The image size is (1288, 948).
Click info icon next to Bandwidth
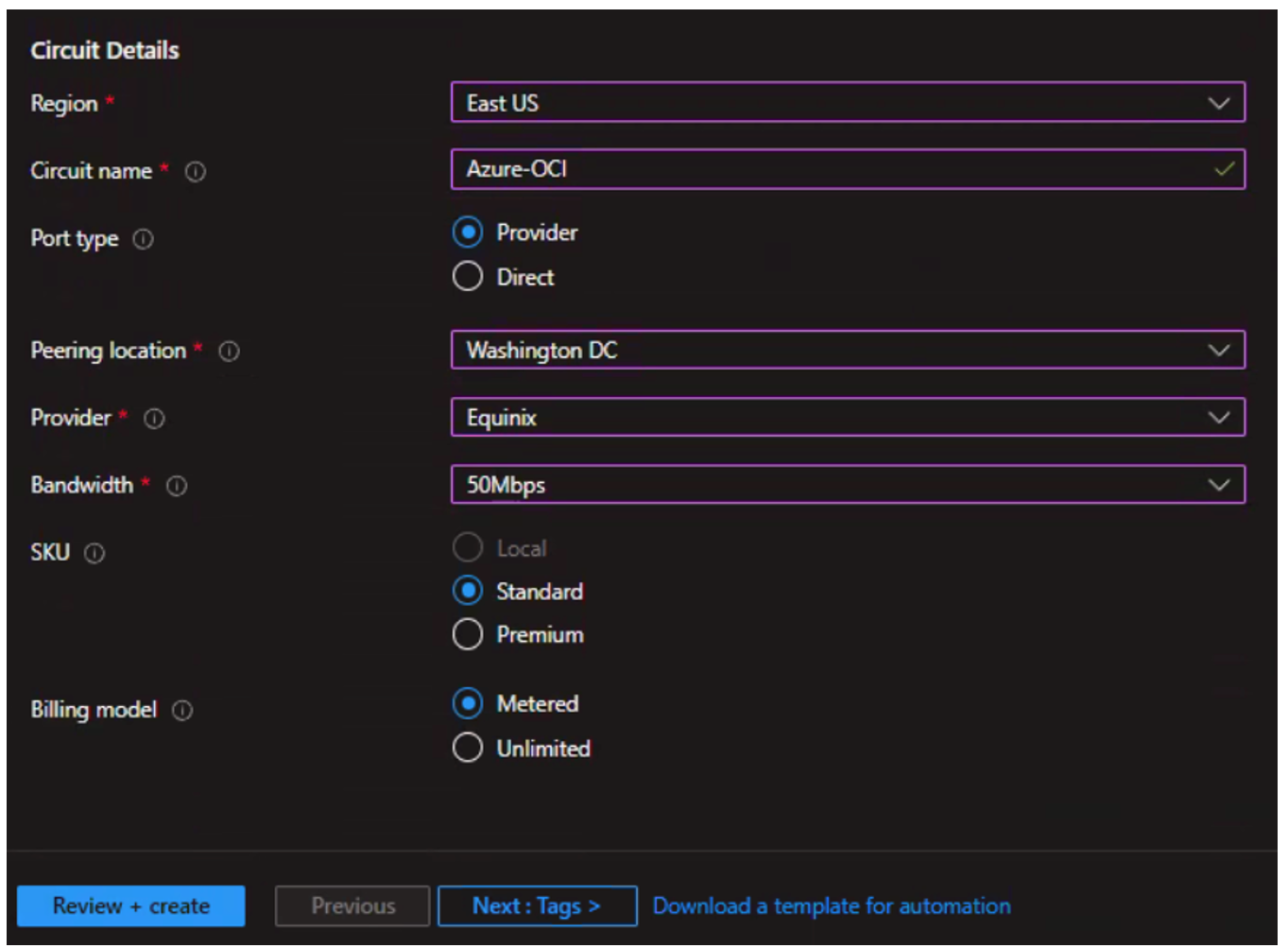(x=177, y=486)
